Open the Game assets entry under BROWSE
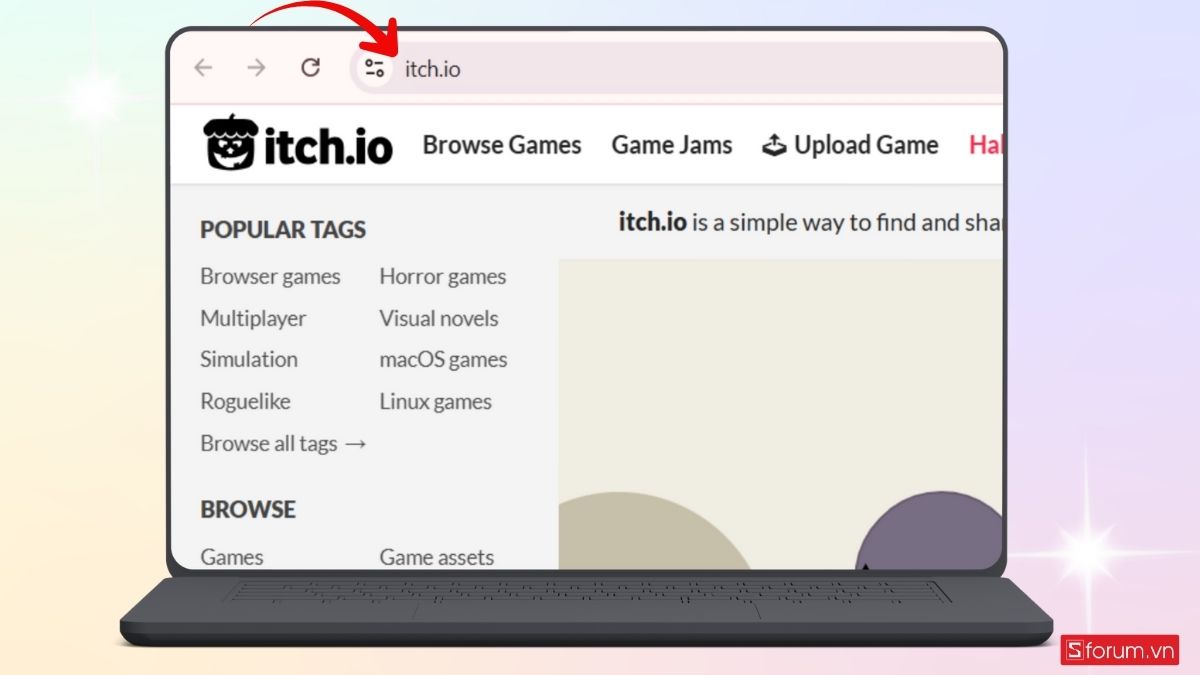The width and height of the screenshot is (1200, 675). coord(437,557)
